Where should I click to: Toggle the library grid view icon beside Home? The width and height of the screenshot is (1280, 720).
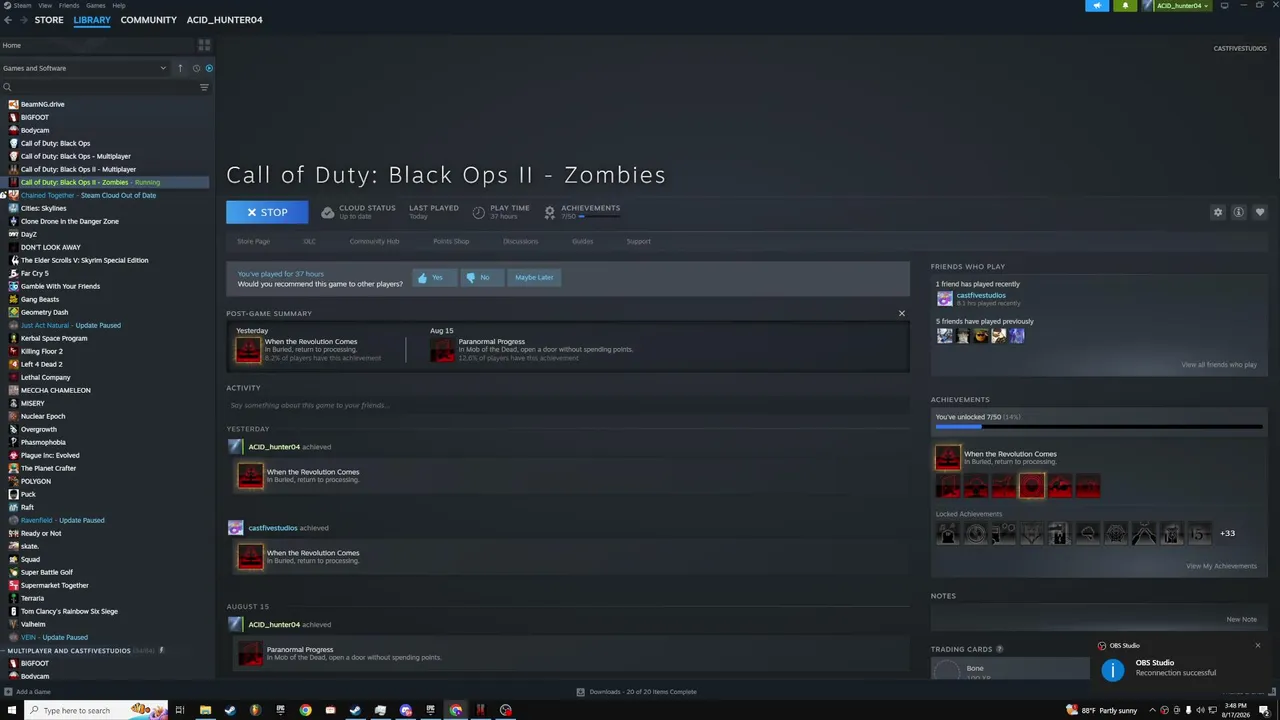204,45
